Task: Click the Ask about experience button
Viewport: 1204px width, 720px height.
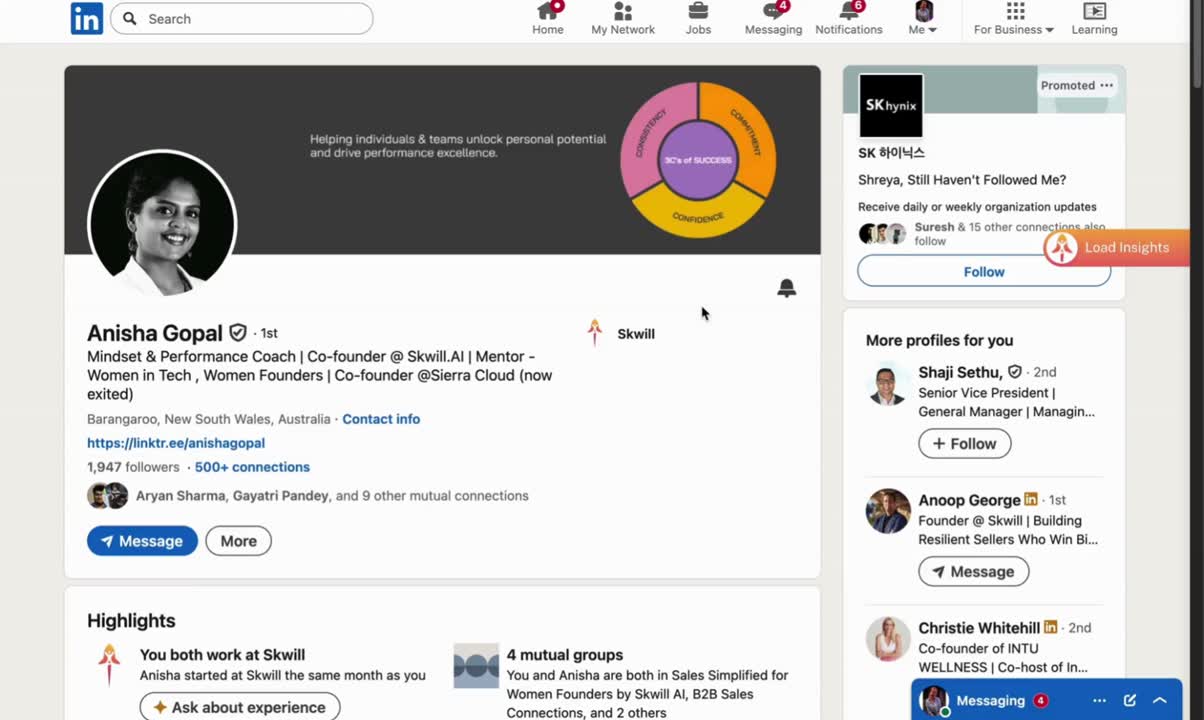Action: point(240,707)
